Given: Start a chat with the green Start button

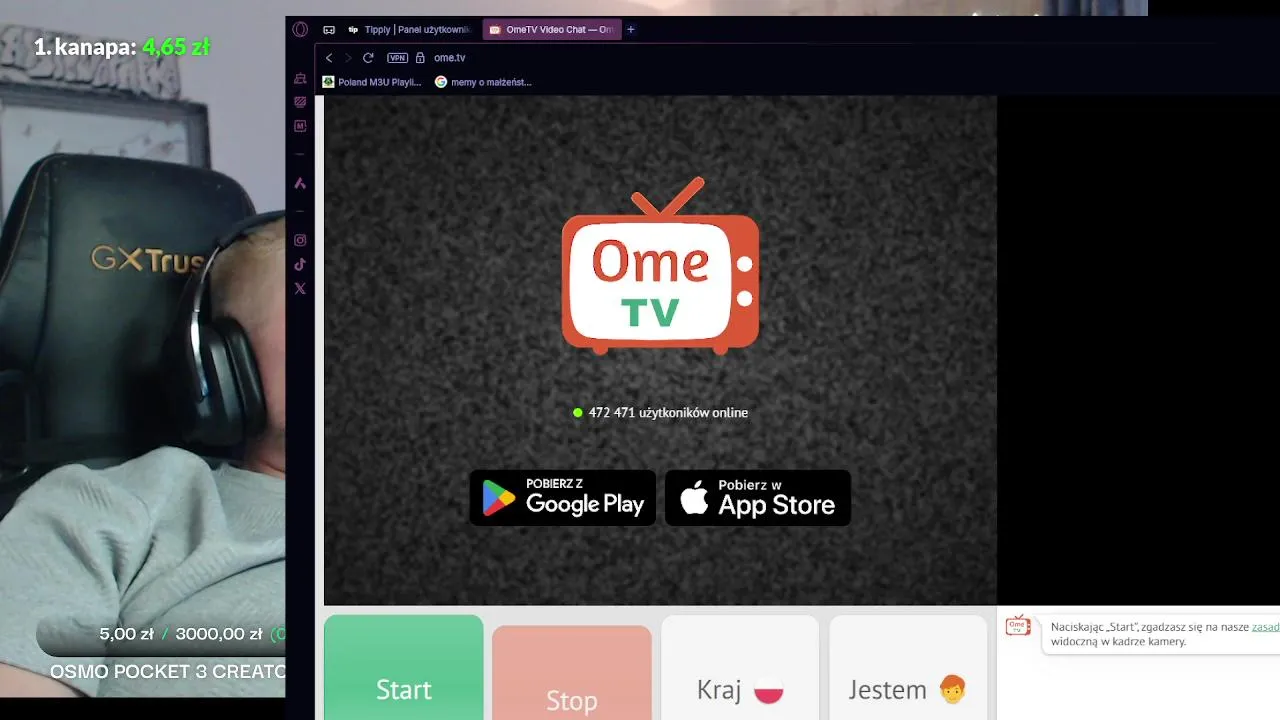Looking at the screenshot, I should 404,667.
